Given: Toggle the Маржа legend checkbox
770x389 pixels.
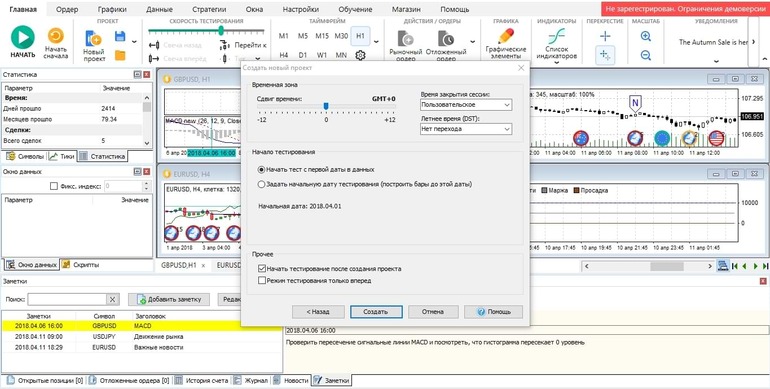Looking at the screenshot, I should (545, 190).
